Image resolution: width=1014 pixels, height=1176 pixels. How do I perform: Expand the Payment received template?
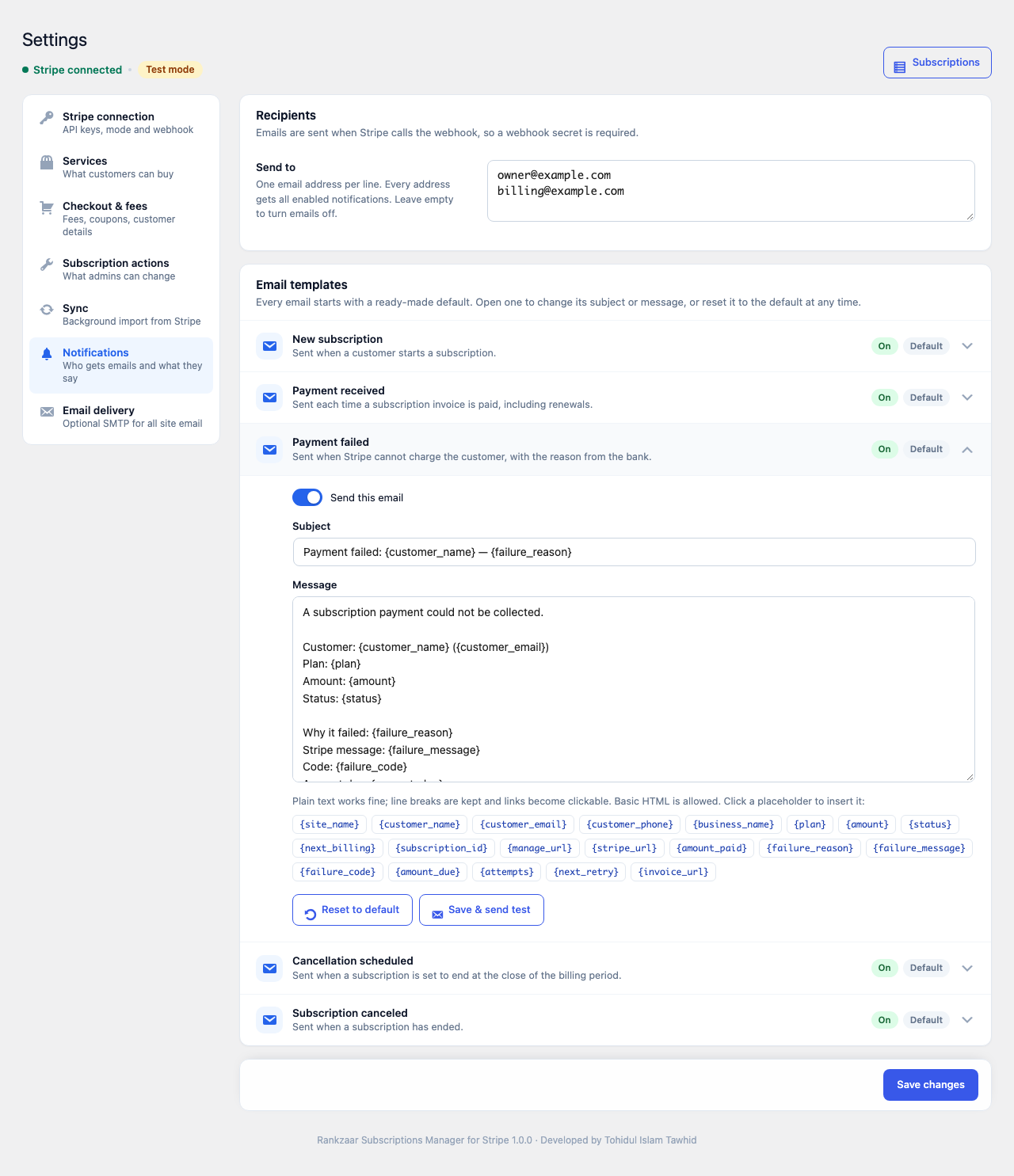click(967, 398)
